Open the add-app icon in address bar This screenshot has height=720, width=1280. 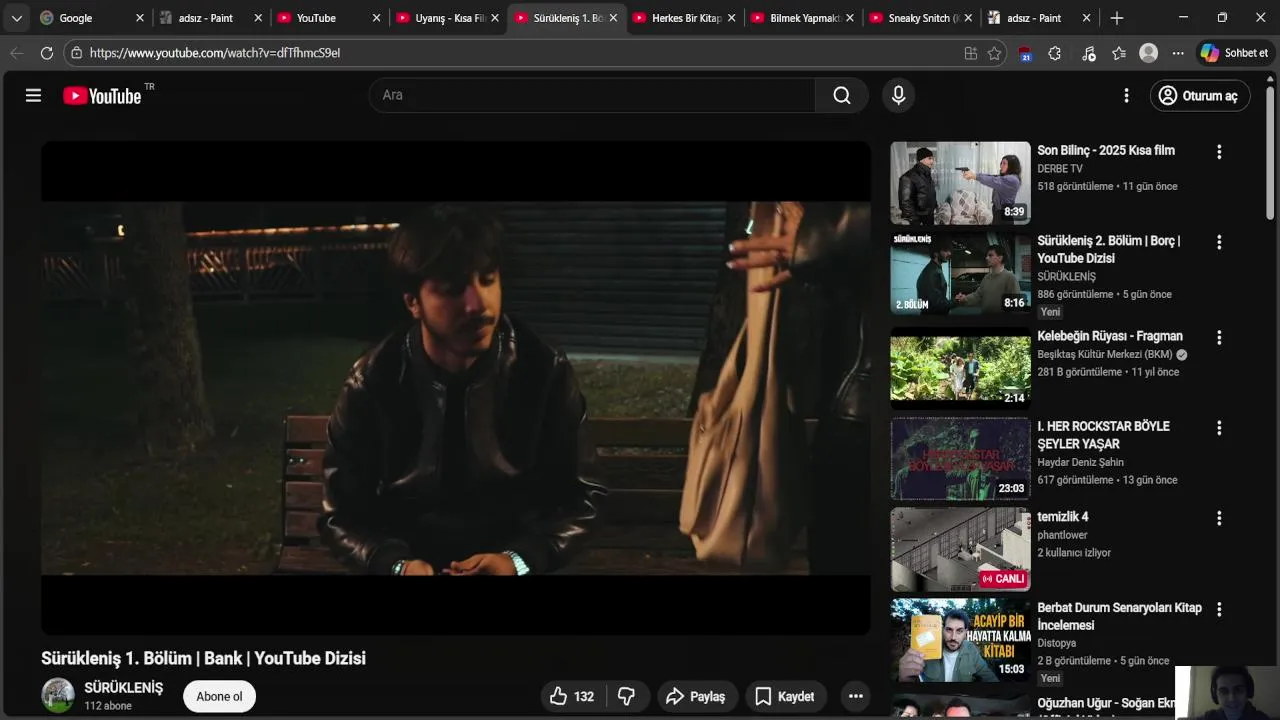pos(970,53)
